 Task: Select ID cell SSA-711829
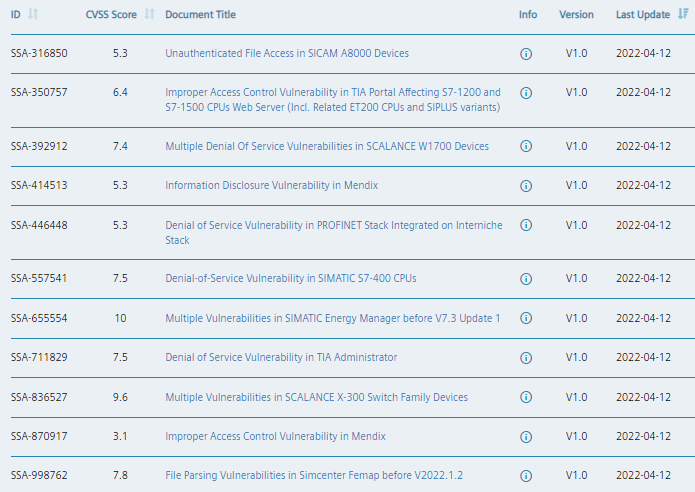coord(39,357)
